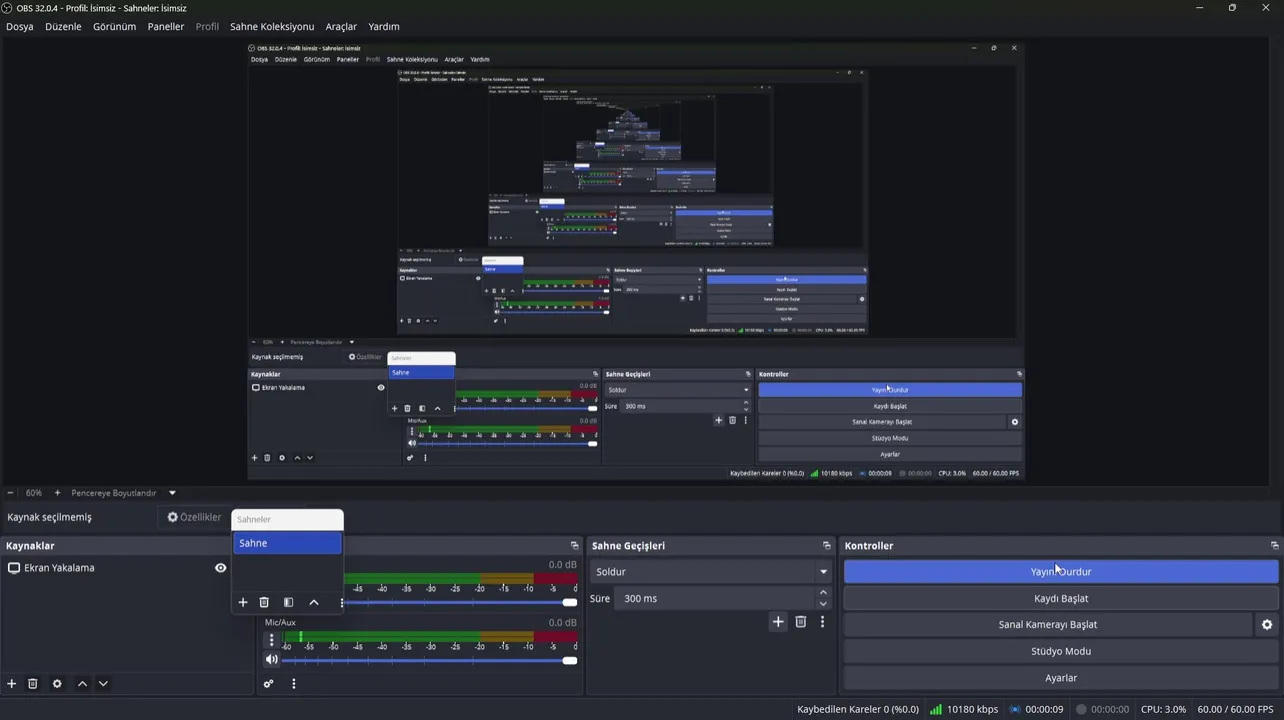The width and height of the screenshot is (1284, 720).
Task: Click Sanal Kamerayı Başlat
Action: (x=1048, y=625)
